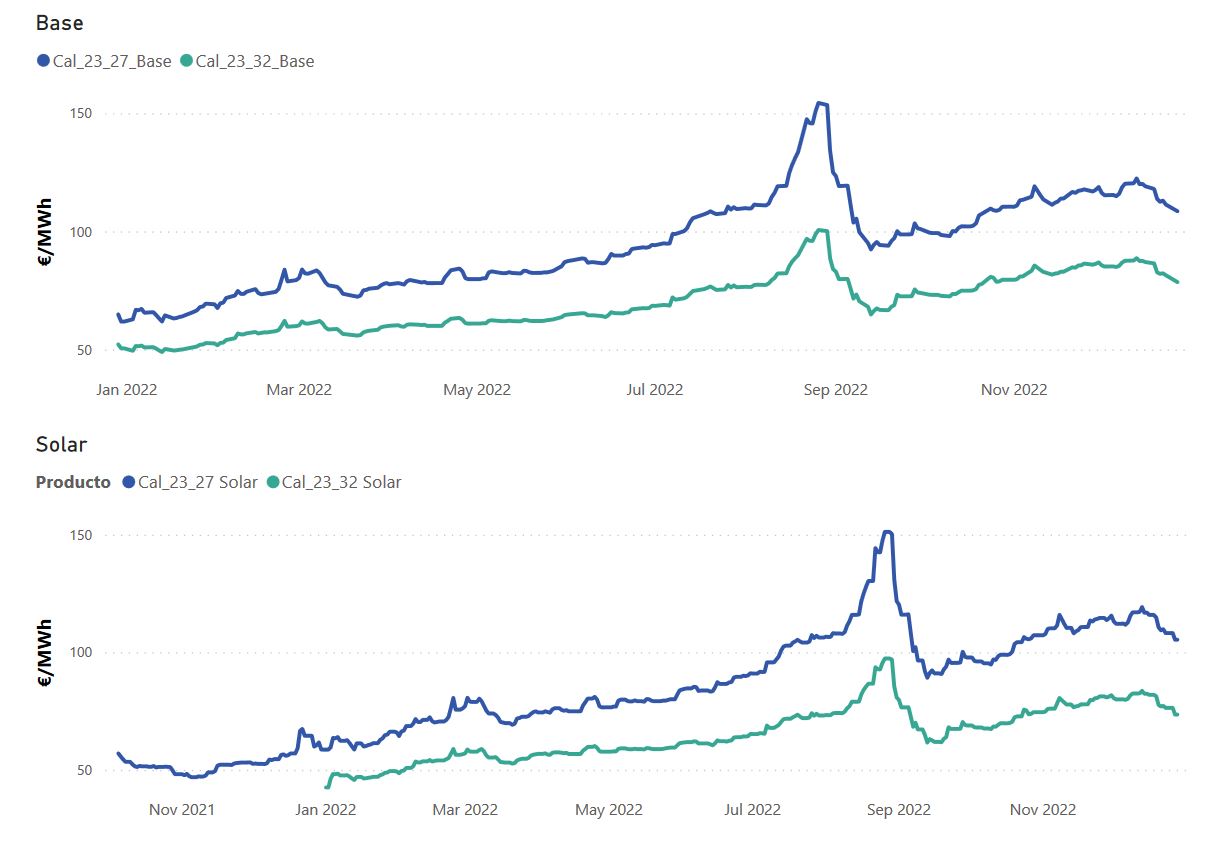Highlight the Cal_23_32 Solar series label

(341, 482)
